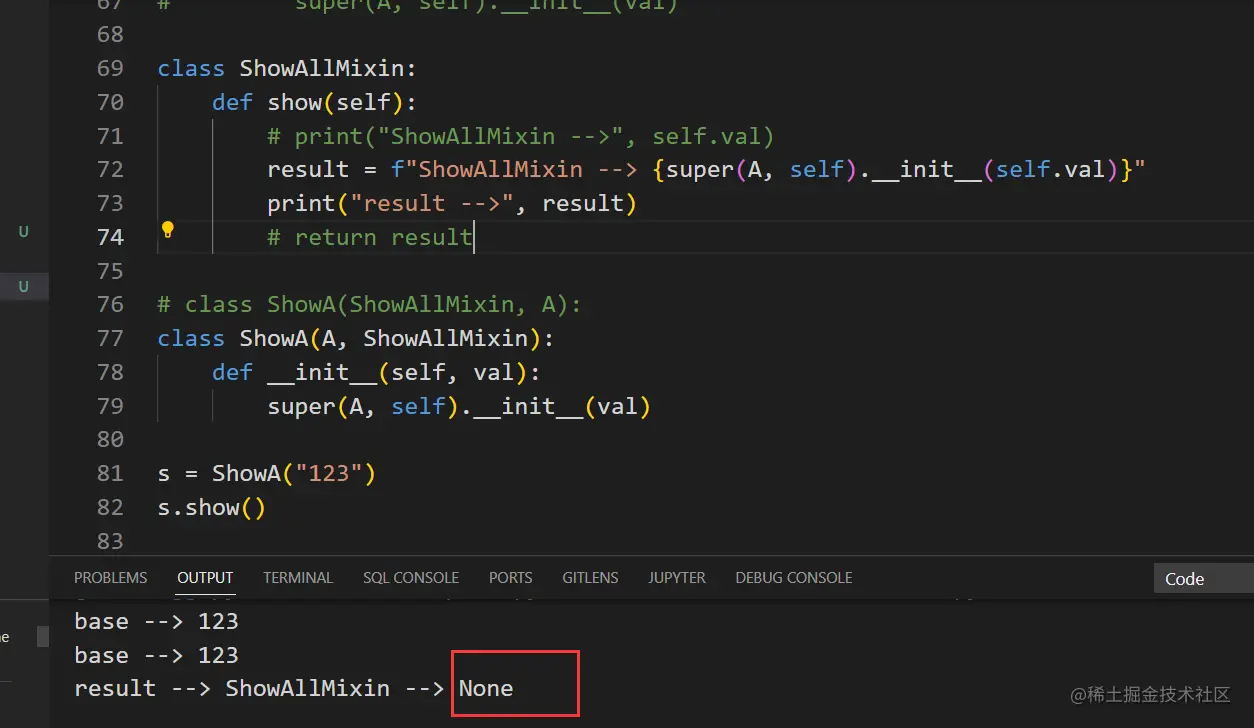Click the '# class ShowA(ShowAllMixin, A):' comment

[x=369, y=305]
